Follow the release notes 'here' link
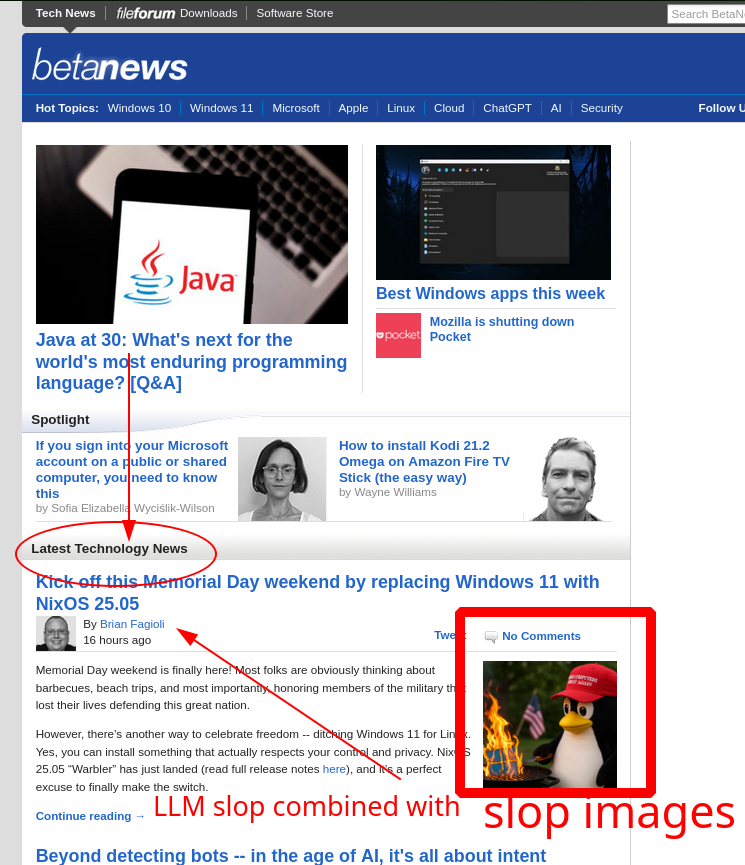The height and width of the screenshot is (865, 745). pyautogui.click(x=334, y=769)
